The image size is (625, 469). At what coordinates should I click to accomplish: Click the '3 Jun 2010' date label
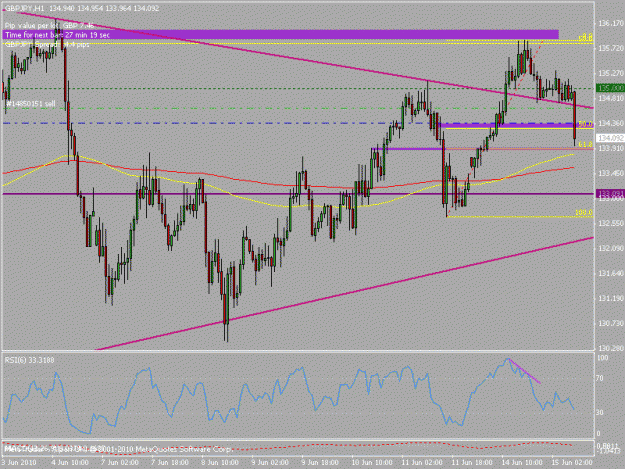[x=19, y=463]
